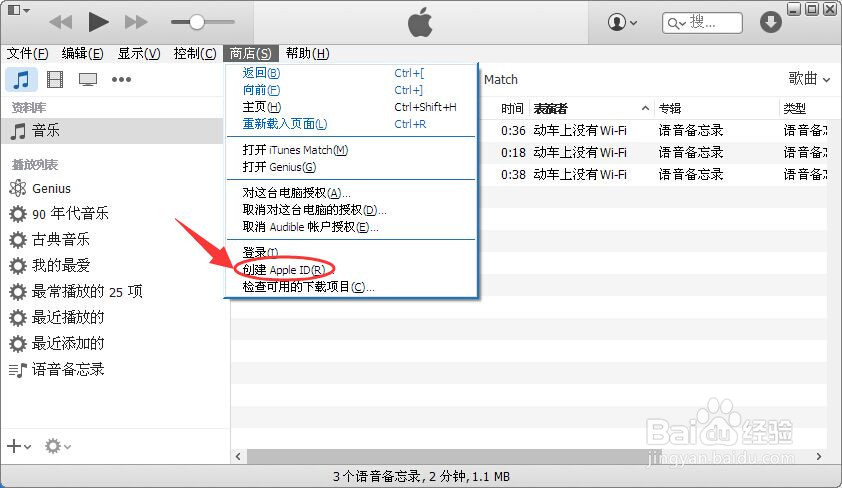Screen dimensions: 842x488
Task: Click the Apple logo display area
Action: pyautogui.click(x=420, y=22)
